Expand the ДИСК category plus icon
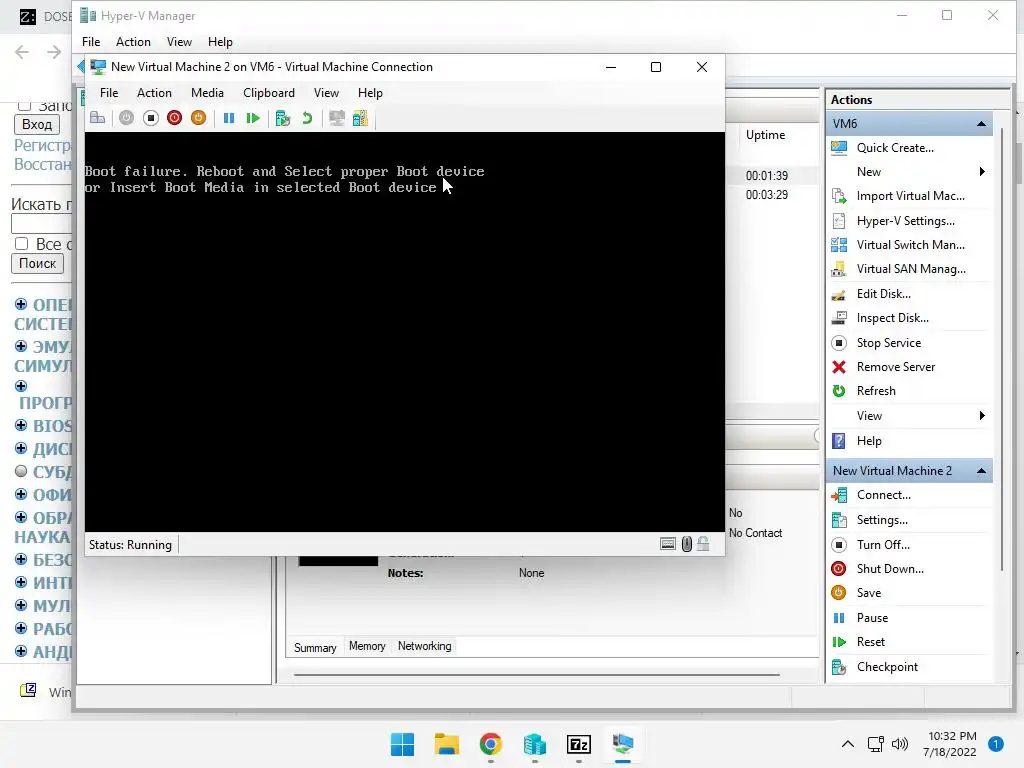Viewport: 1024px width, 768px height. coord(21,448)
